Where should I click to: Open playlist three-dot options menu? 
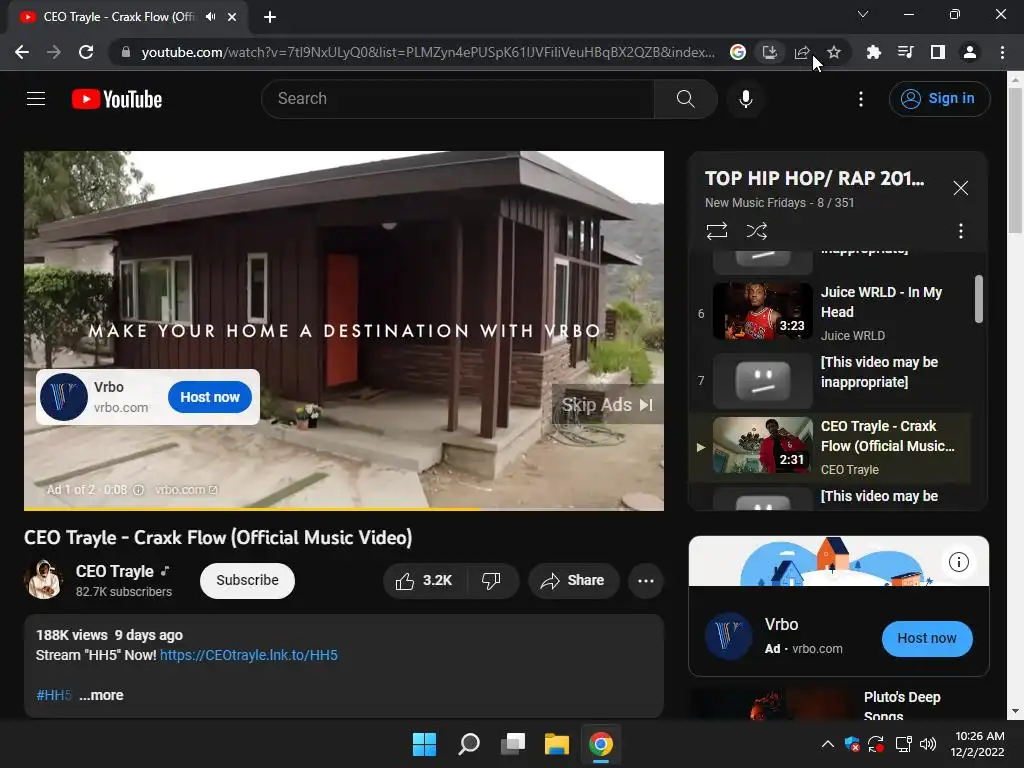coord(961,231)
